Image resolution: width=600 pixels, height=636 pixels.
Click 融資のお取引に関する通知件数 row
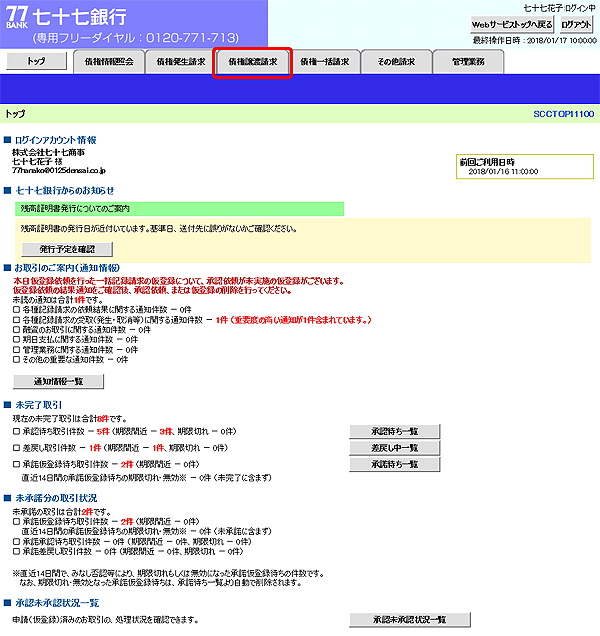82,330
